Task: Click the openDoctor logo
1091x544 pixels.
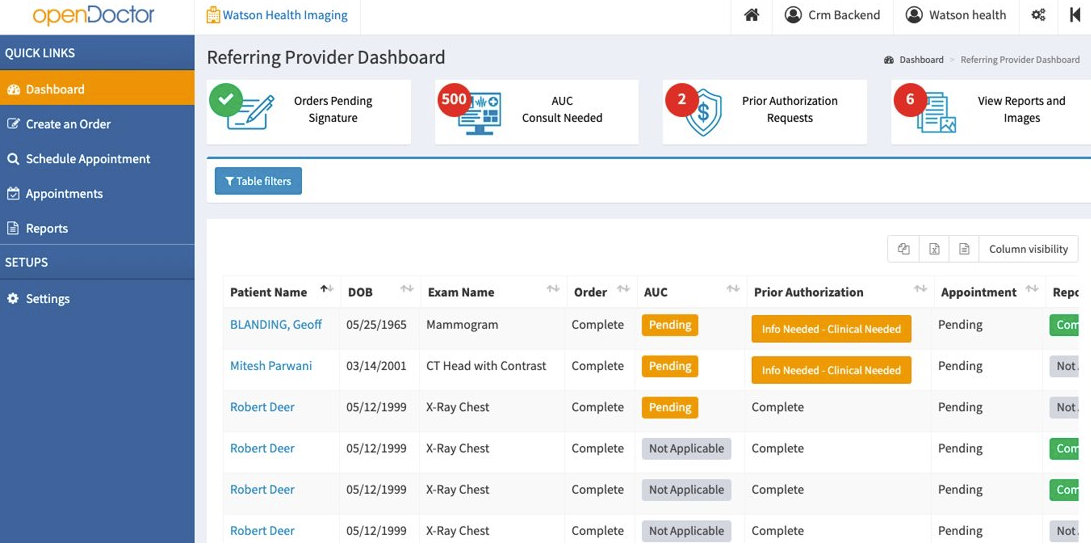Action: (93, 15)
